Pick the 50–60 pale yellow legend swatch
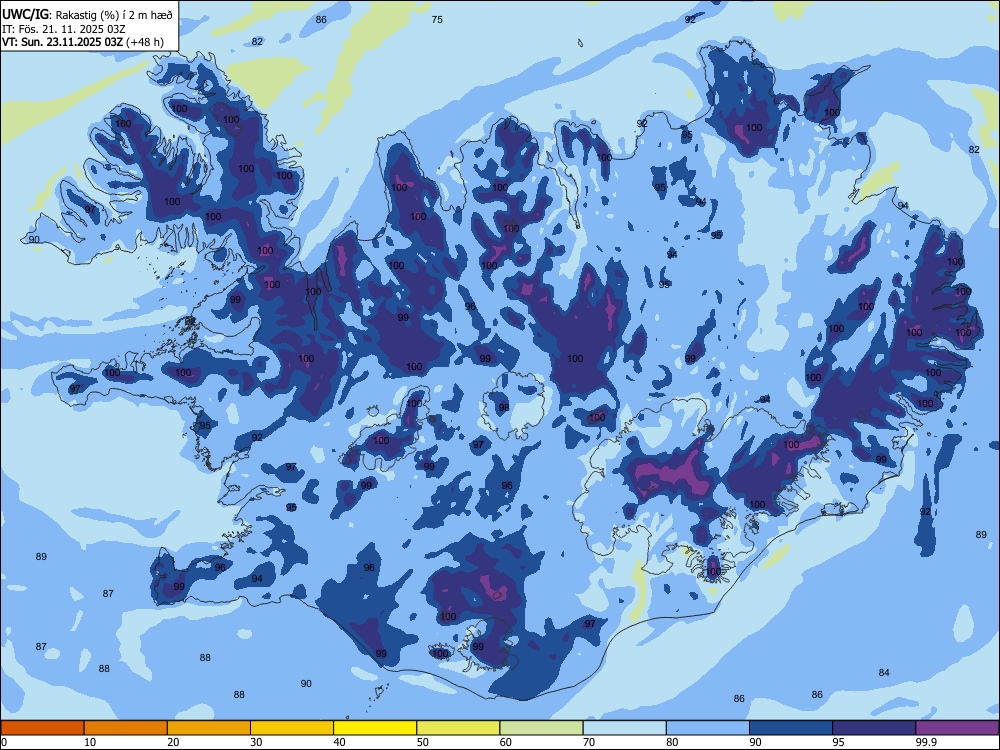The height and width of the screenshot is (750, 1000). tap(458, 728)
